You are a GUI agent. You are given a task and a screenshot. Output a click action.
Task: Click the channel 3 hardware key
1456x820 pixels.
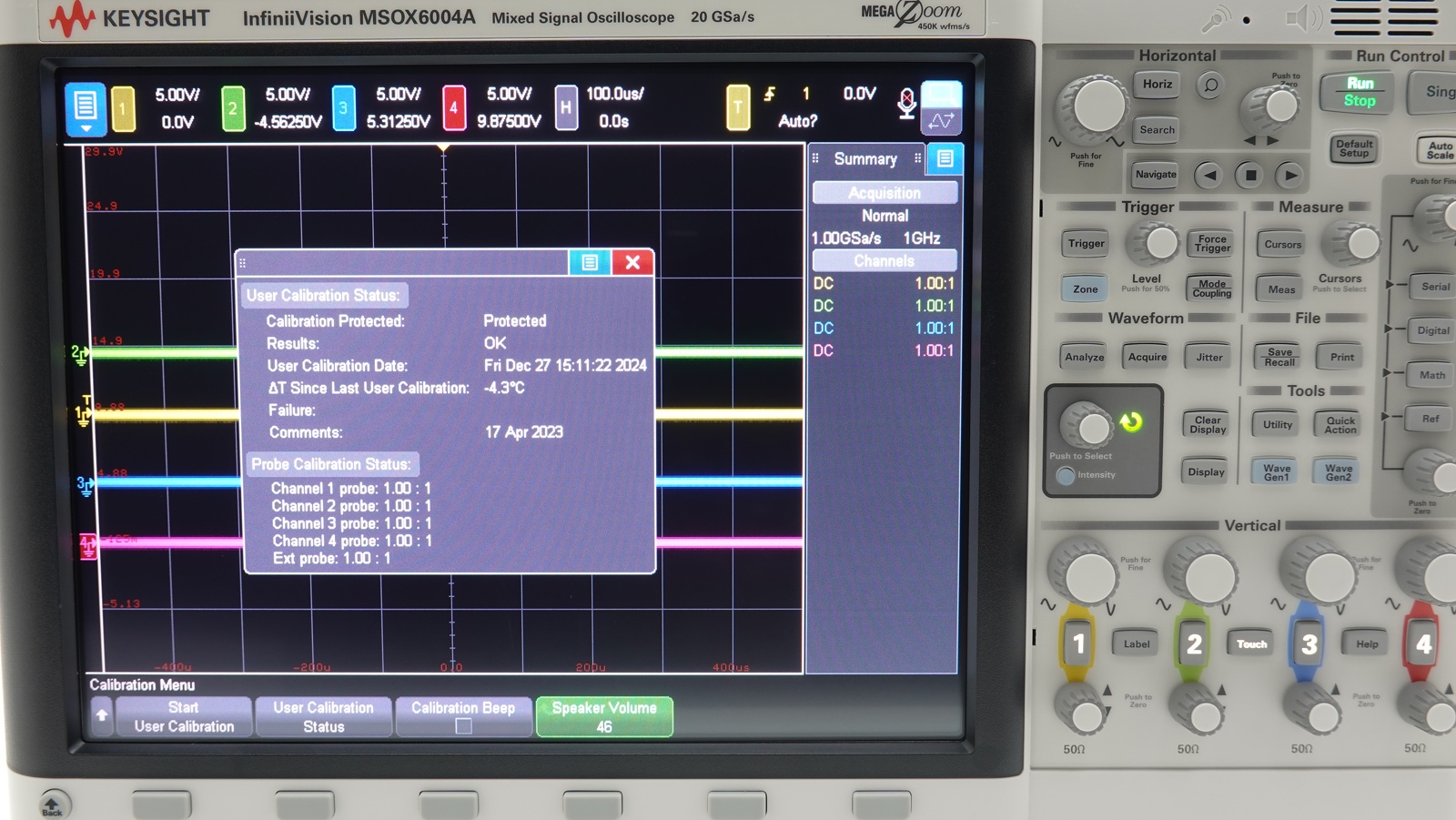click(x=1309, y=644)
